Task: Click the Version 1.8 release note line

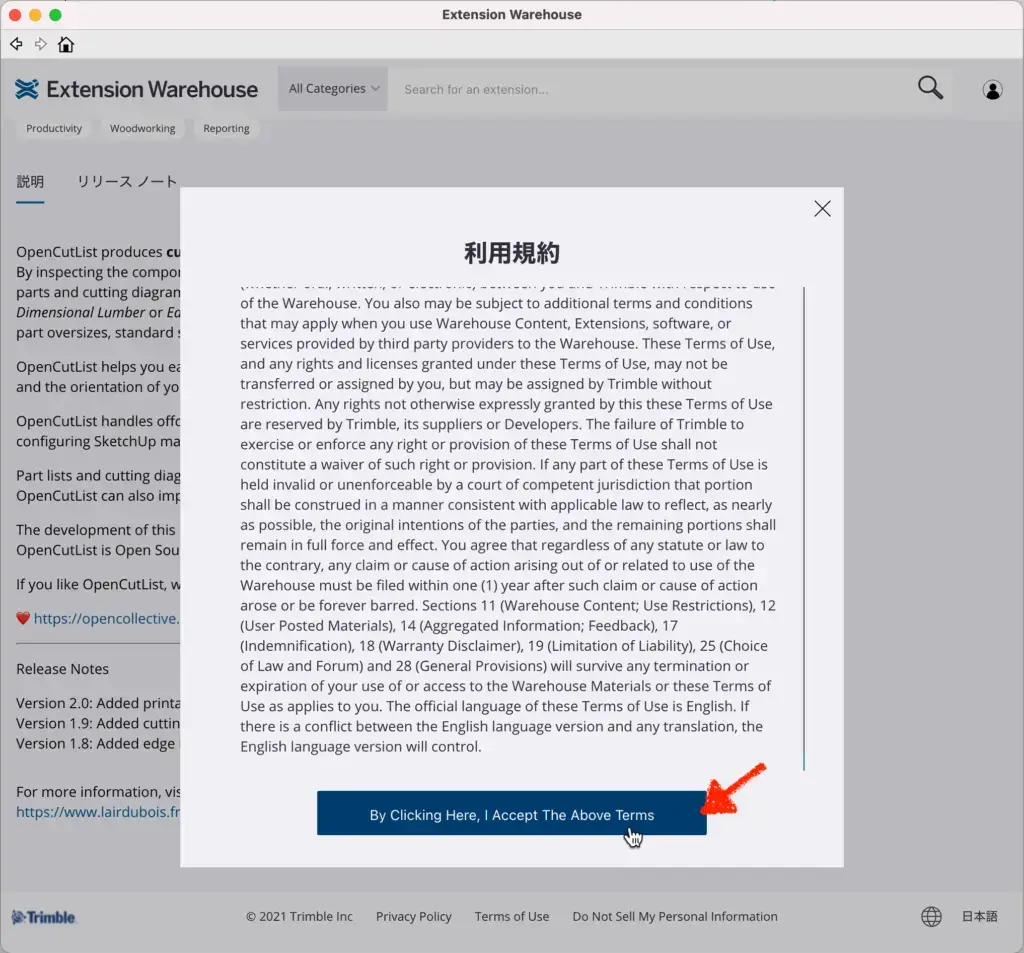Action: tap(96, 743)
